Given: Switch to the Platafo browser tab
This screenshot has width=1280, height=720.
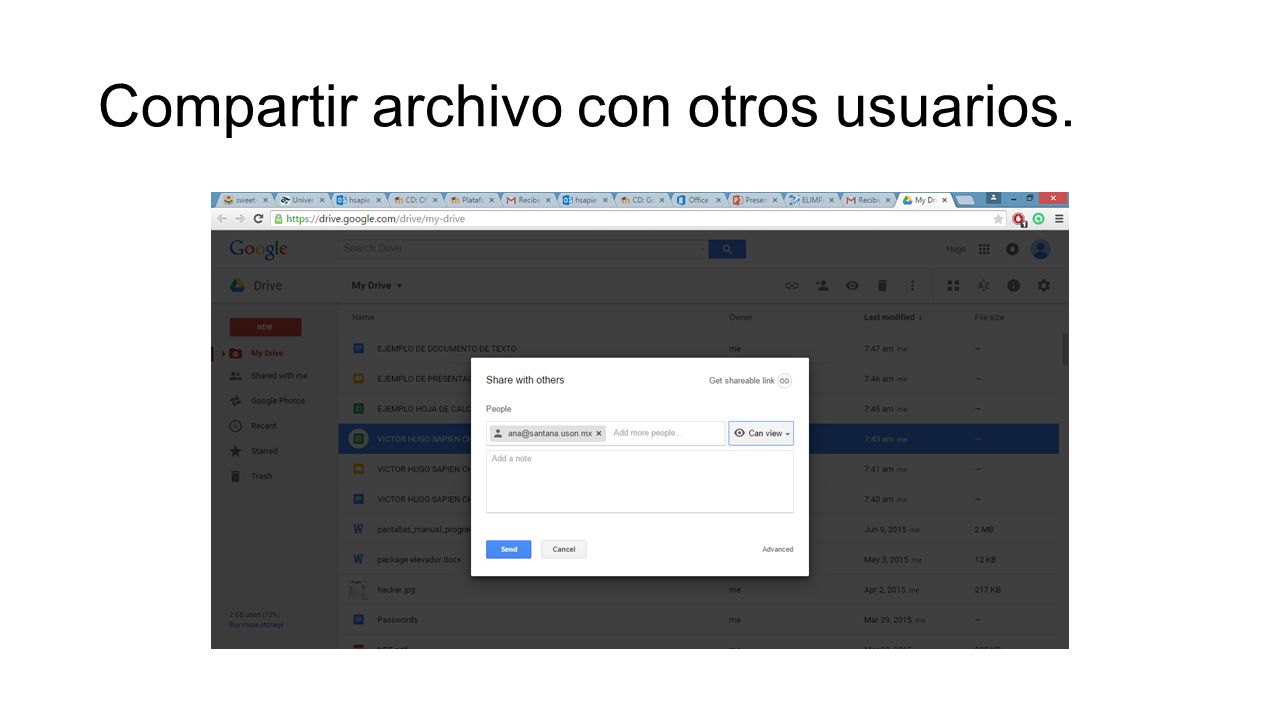Looking at the screenshot, I should pos(471,200).
